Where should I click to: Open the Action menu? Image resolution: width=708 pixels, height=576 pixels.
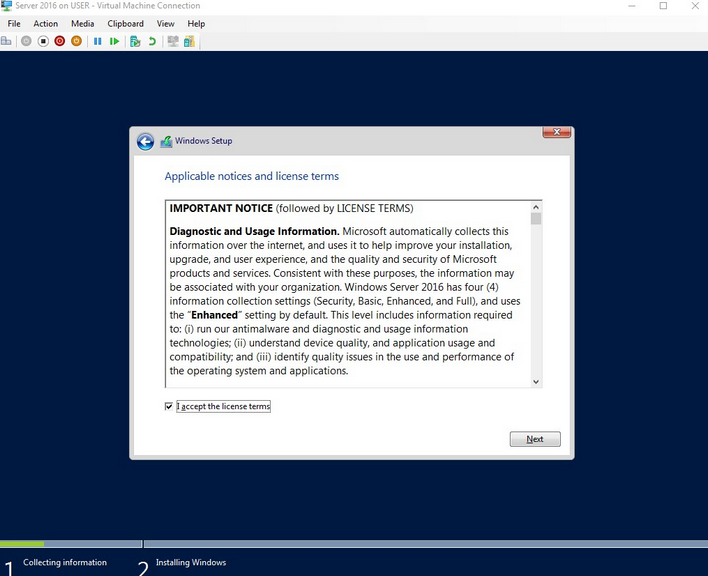pyautogui.click(x=46, y=24)
